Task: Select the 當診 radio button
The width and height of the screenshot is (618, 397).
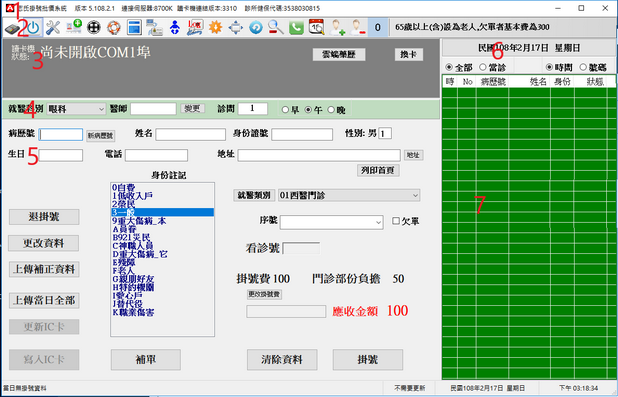Action: [483, 67]
